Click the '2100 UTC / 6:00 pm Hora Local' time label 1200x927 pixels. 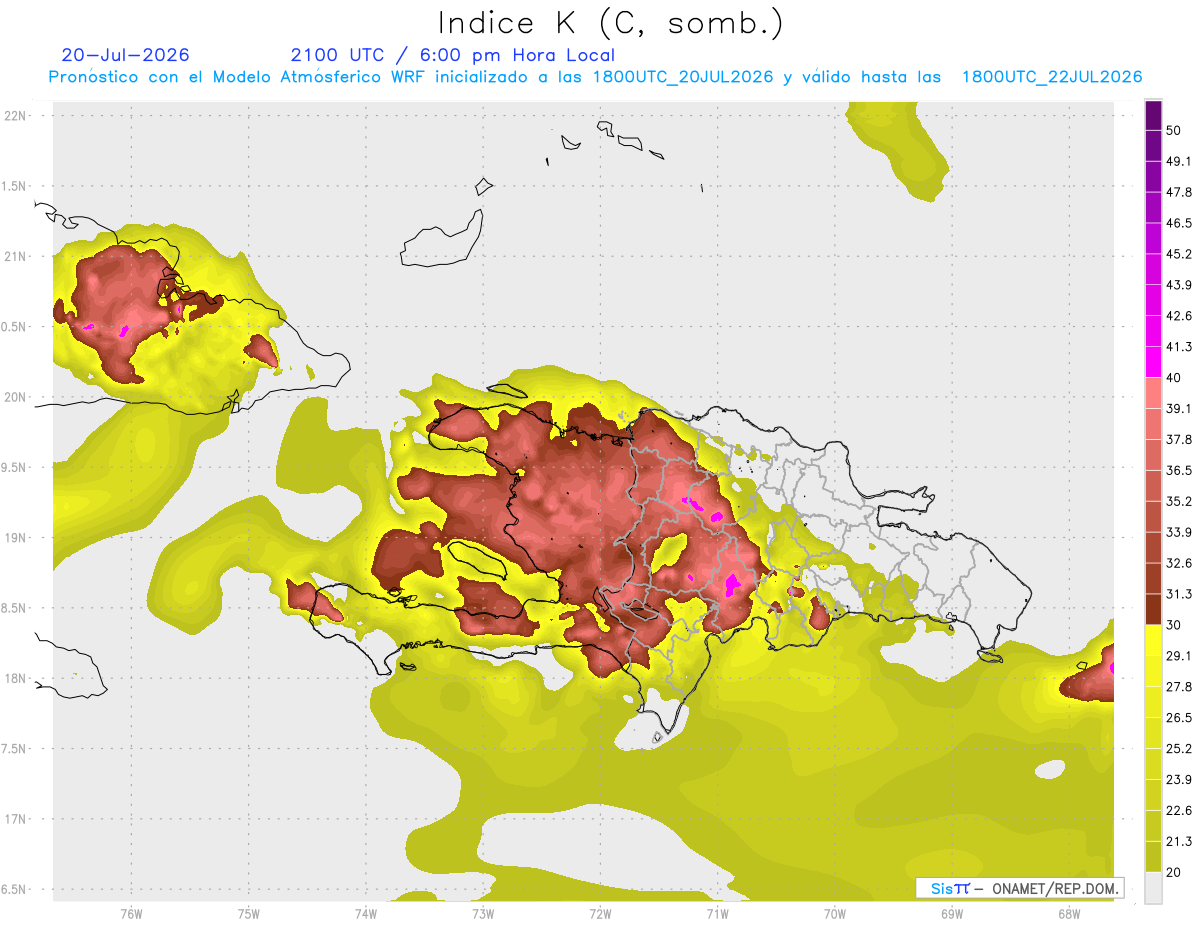tap(453, 55)
